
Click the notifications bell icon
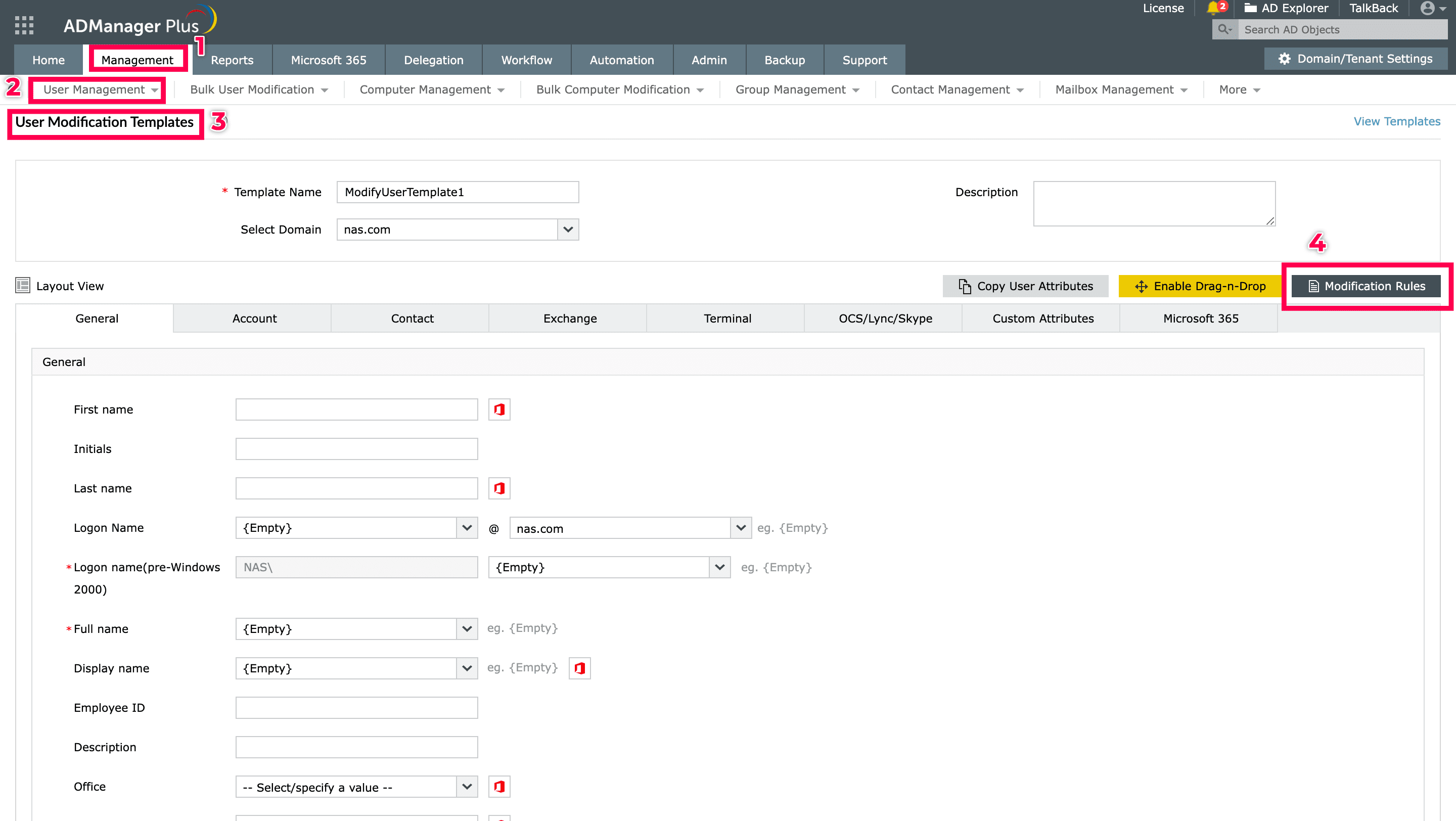pos(1213,8)
